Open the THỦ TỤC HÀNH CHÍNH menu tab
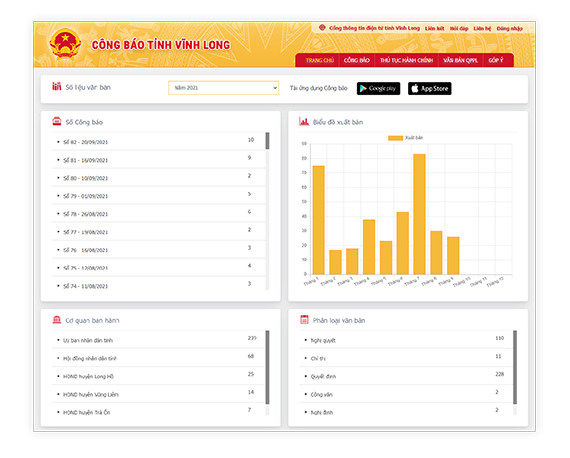The image size is (570, 458). [x=406, y=60]
